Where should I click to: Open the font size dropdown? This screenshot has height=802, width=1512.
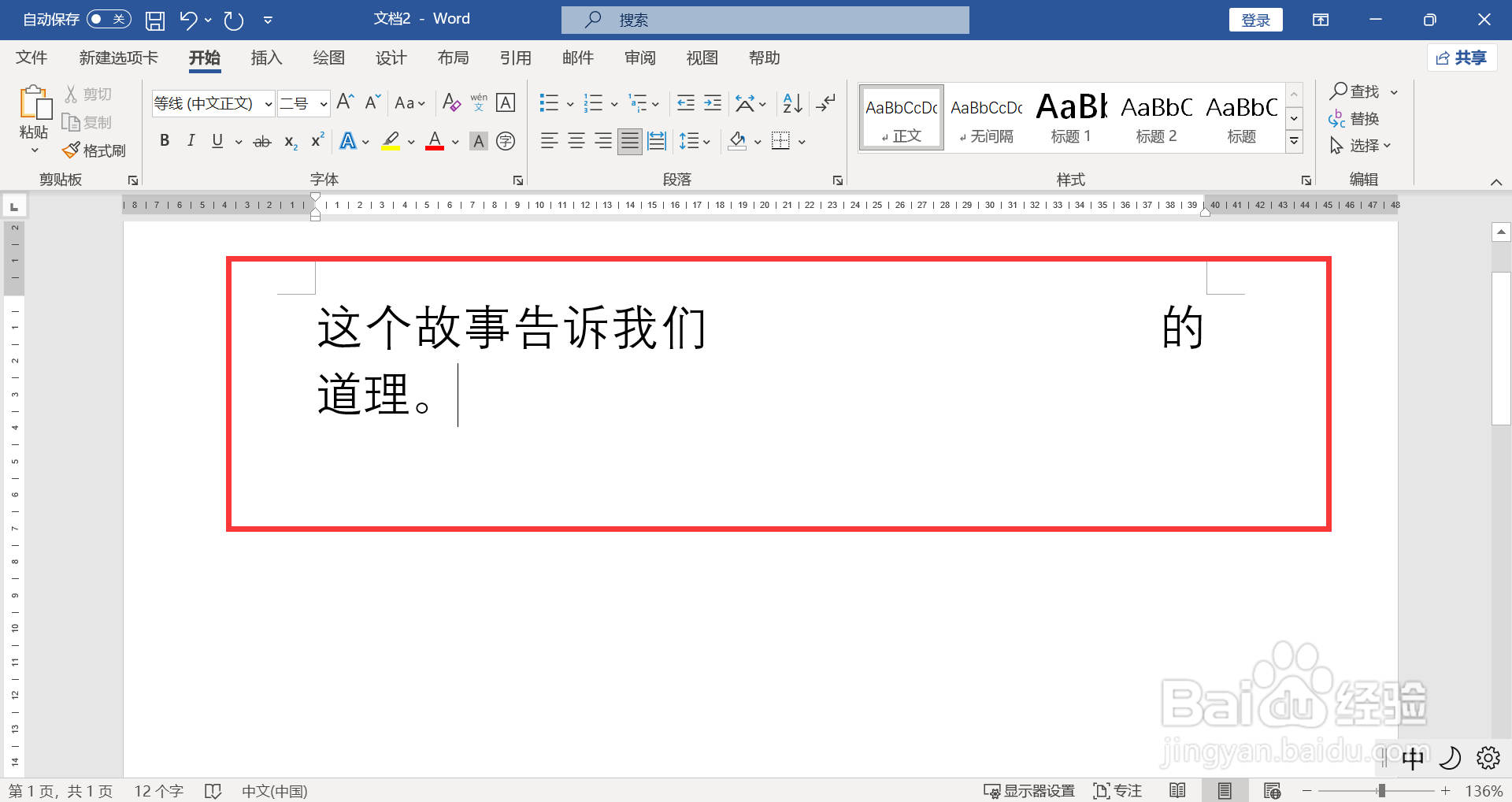point(322,103)
